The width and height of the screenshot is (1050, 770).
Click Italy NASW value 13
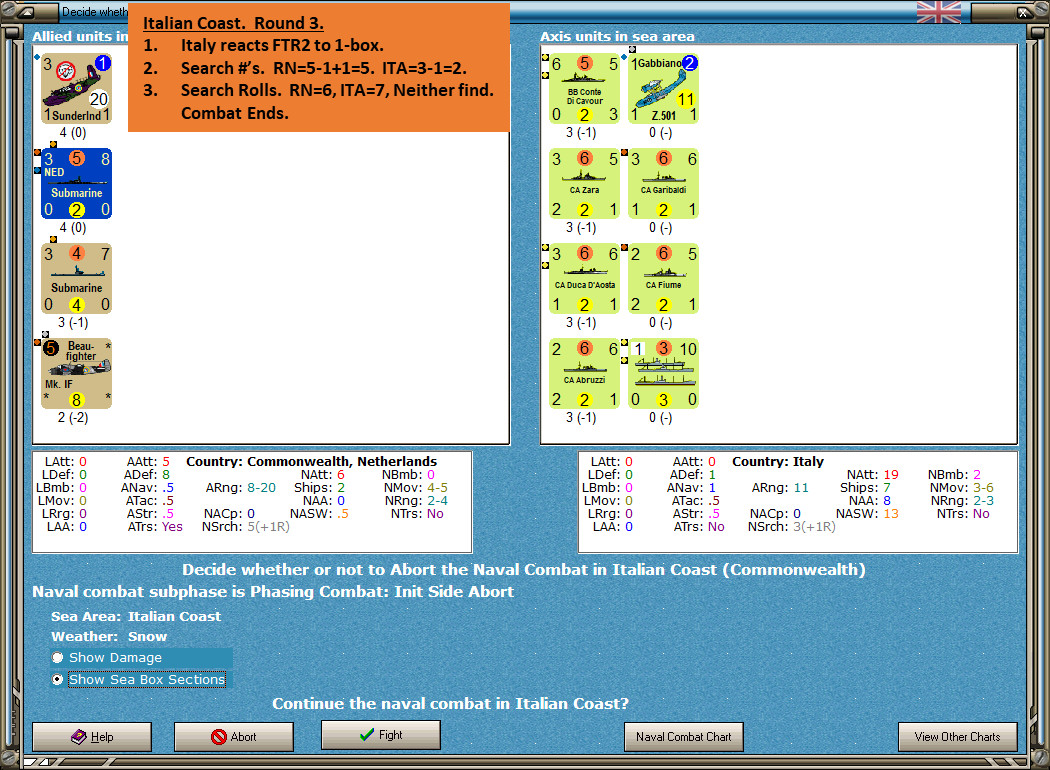(891, 514)
